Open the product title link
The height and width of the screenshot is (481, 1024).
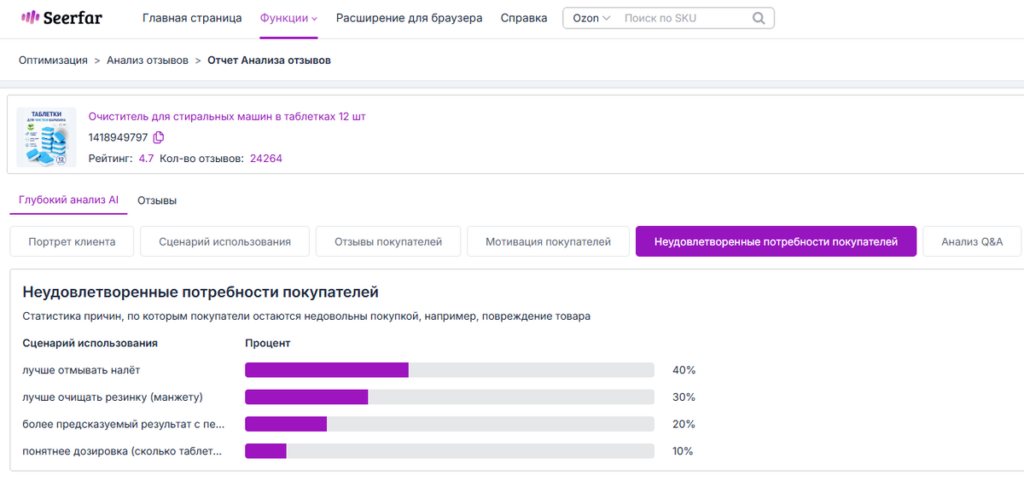click(227, 117)
